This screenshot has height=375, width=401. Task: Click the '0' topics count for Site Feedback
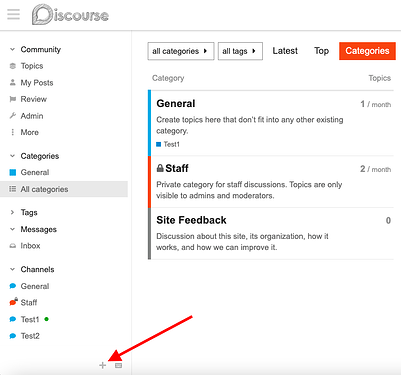388,220
